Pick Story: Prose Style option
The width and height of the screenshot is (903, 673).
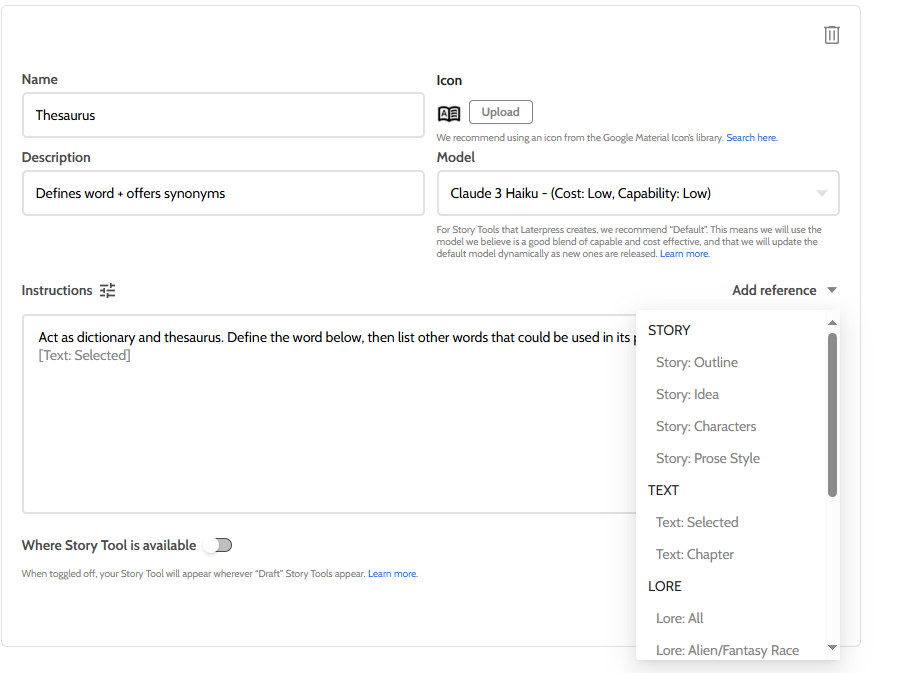(x=707, y=458)
